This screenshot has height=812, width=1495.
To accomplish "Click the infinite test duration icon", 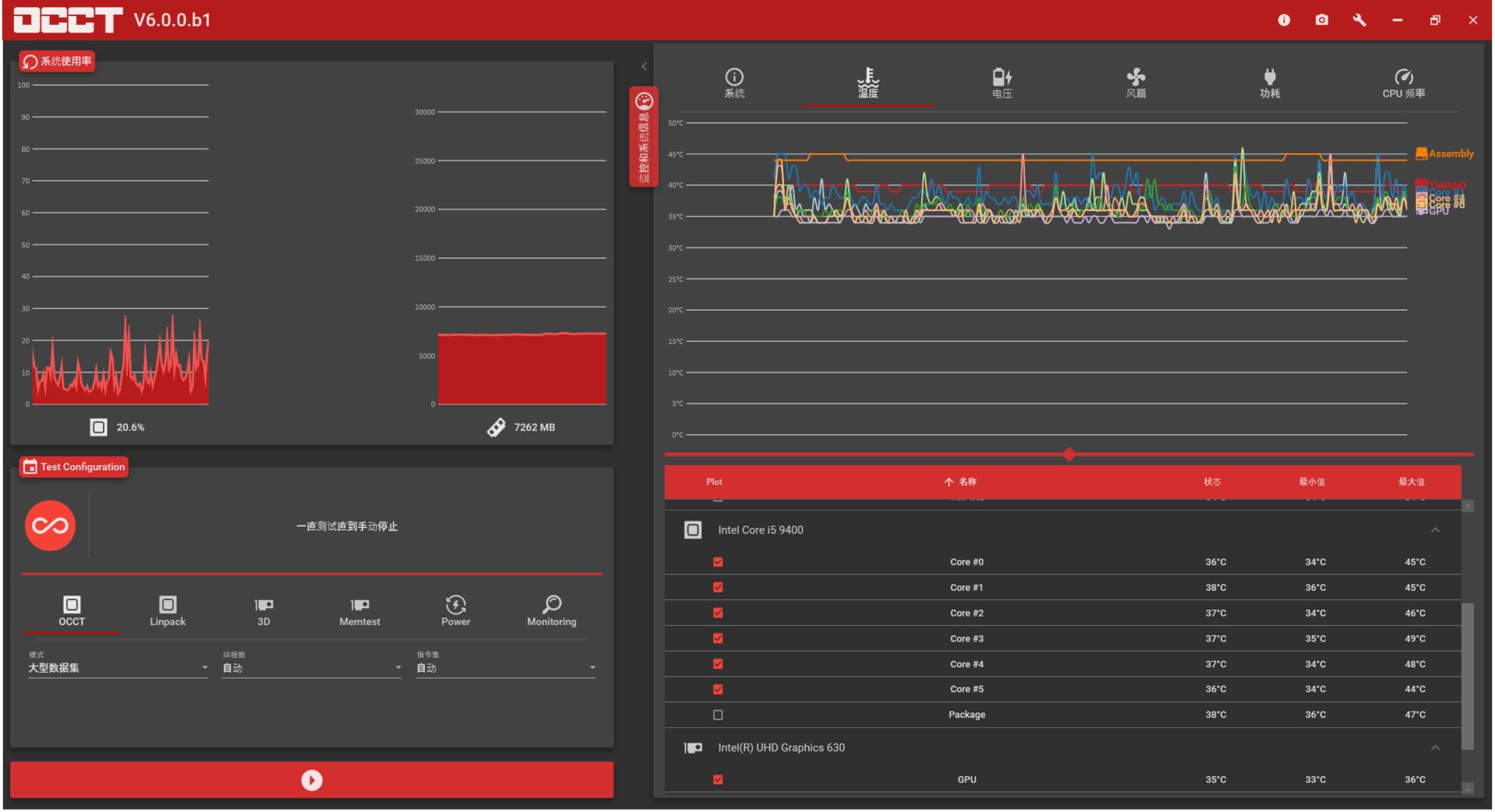I will coord(50,526).
